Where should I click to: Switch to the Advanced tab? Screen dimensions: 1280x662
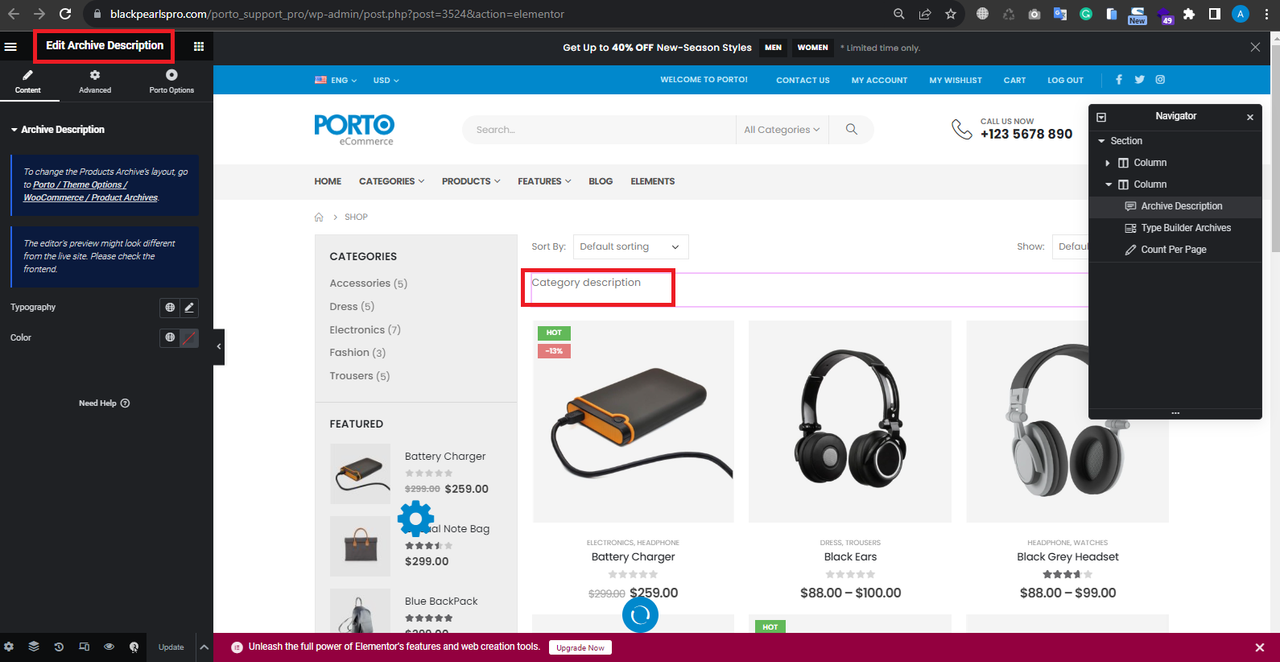95,81
